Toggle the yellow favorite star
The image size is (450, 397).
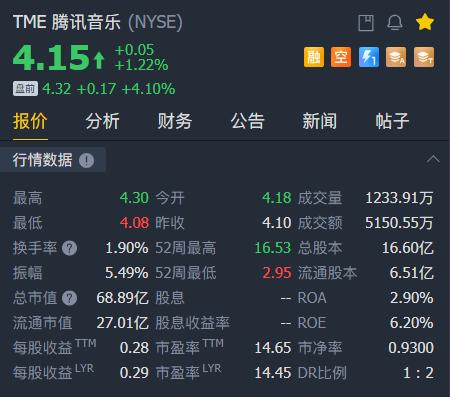coord(425,22)
